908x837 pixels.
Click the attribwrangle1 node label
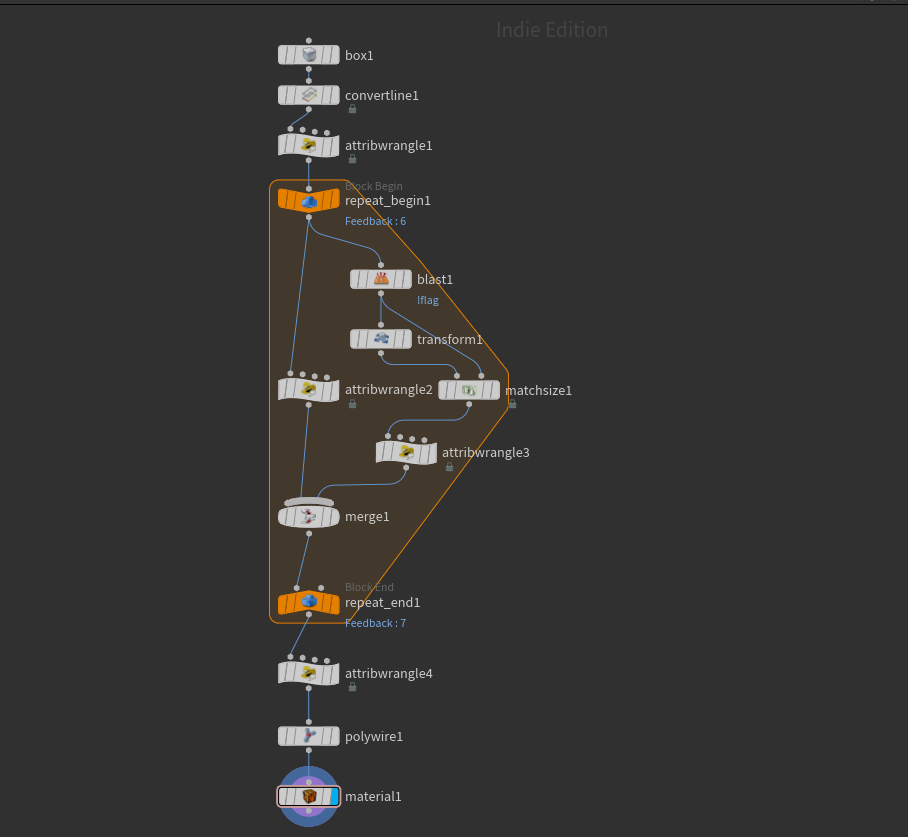coord(389,145)
